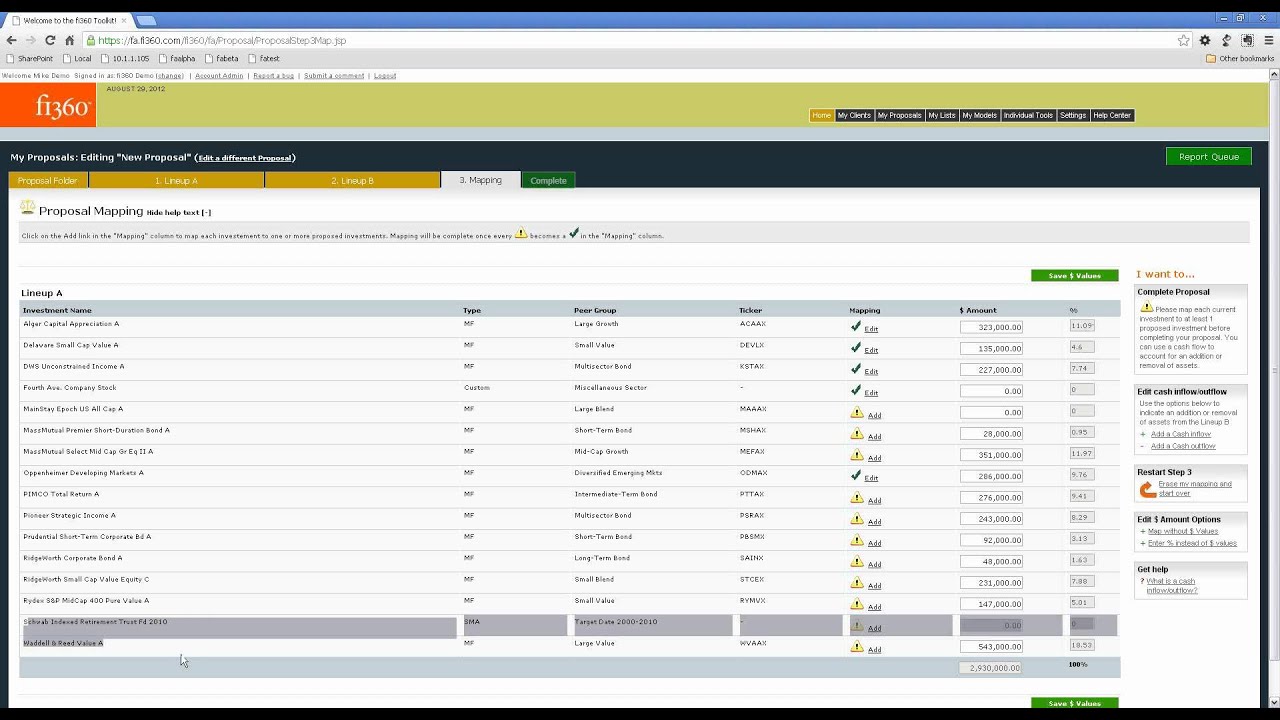Go to the Complete tab
Screen dimensions: 1280x720
548,180
